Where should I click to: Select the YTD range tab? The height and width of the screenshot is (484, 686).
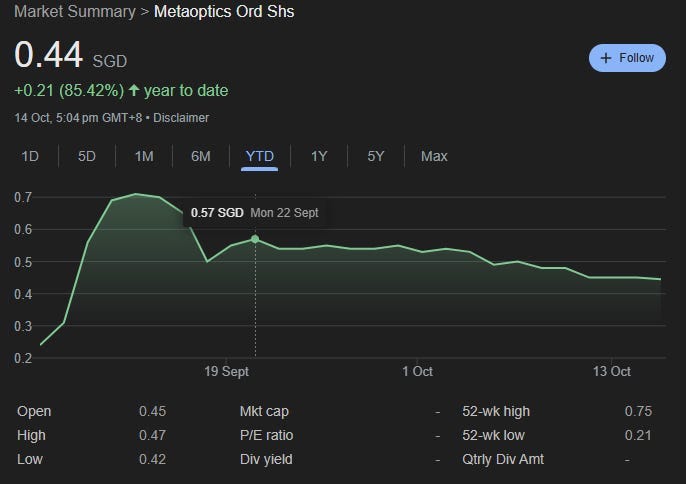pyautogui.click(x=259, y=156)
